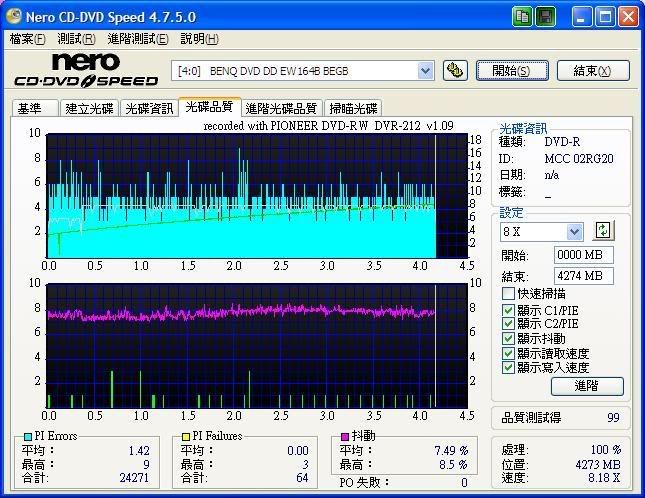Click the copy-to-clipboard icon in title bar
Screen dimensions: 645x498
coord(522,17)
